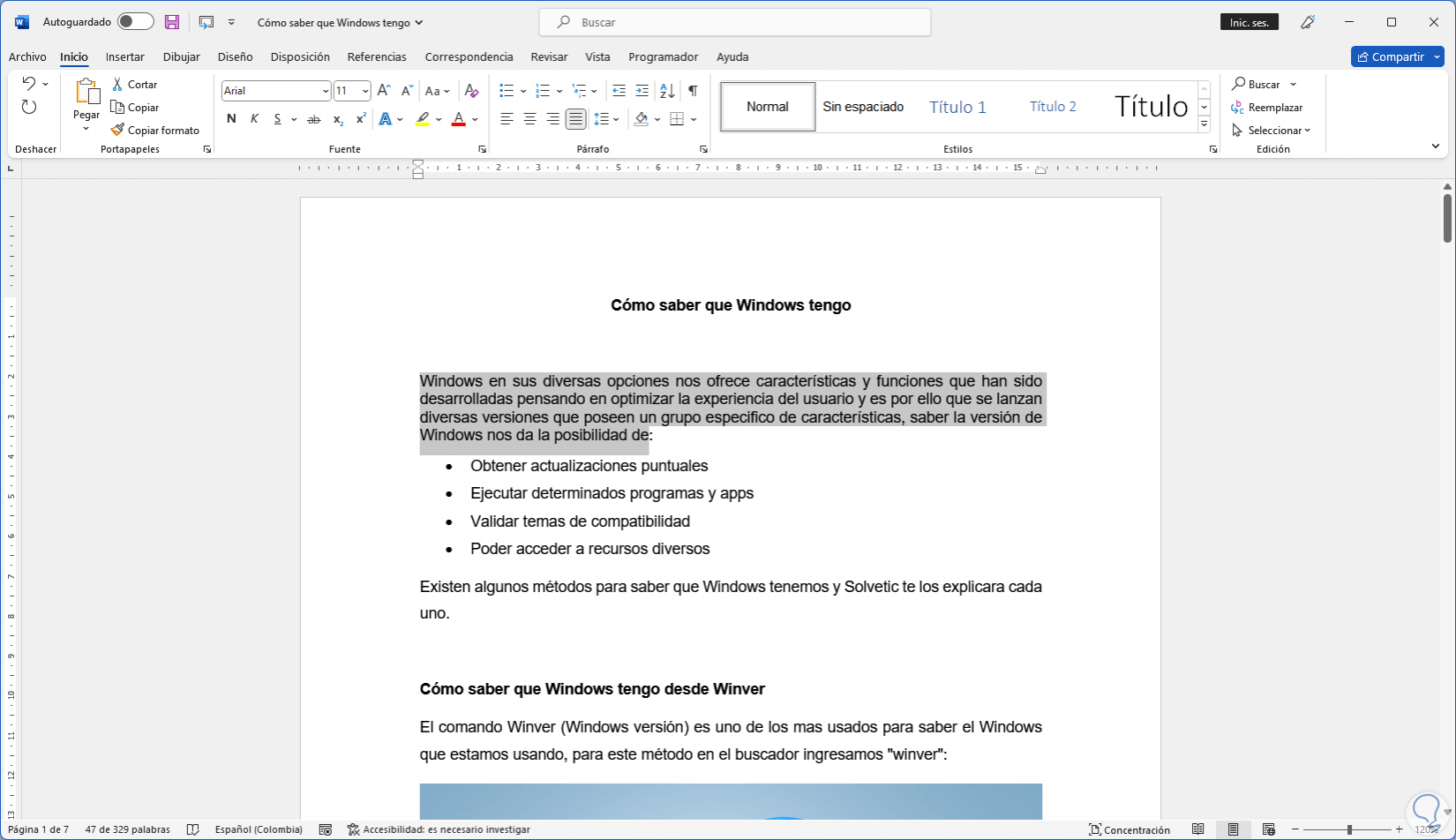Open Reemplazar in the Edición group
Viewport: 1456px width, 840px height.
click(1267, 108)
